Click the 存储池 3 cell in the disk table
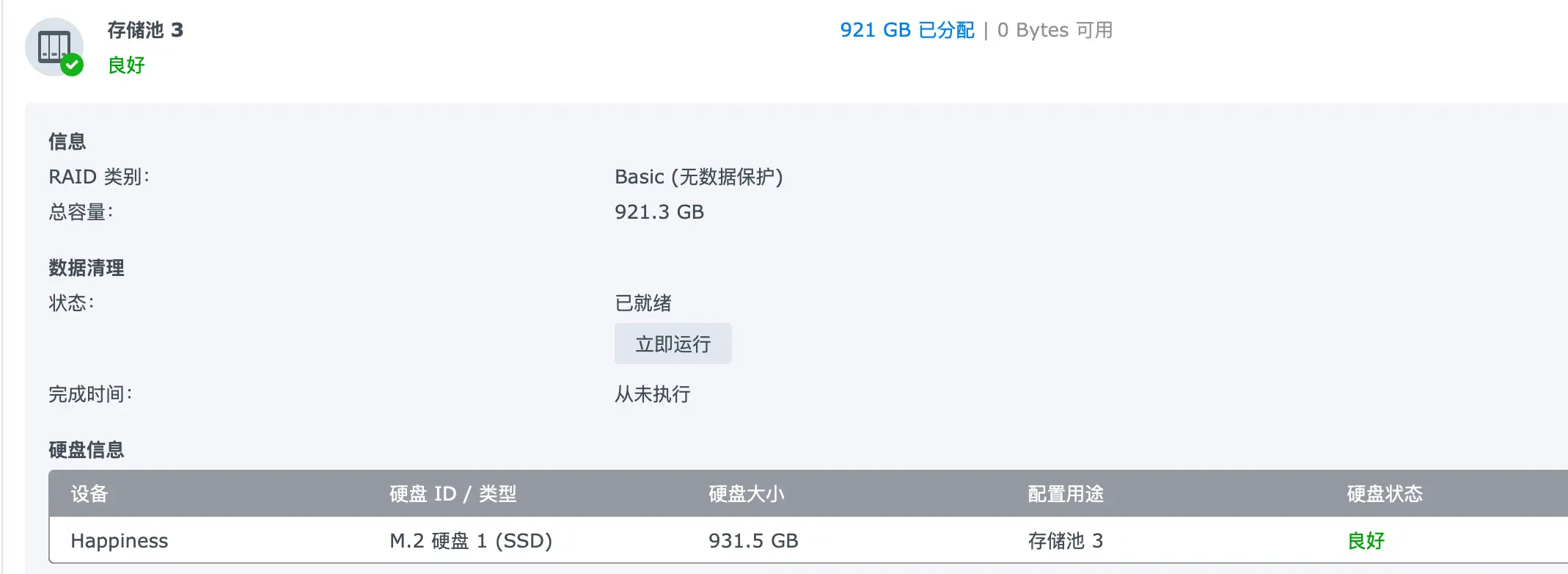Screen dimensions: 1568x574 click(1065, 541)
